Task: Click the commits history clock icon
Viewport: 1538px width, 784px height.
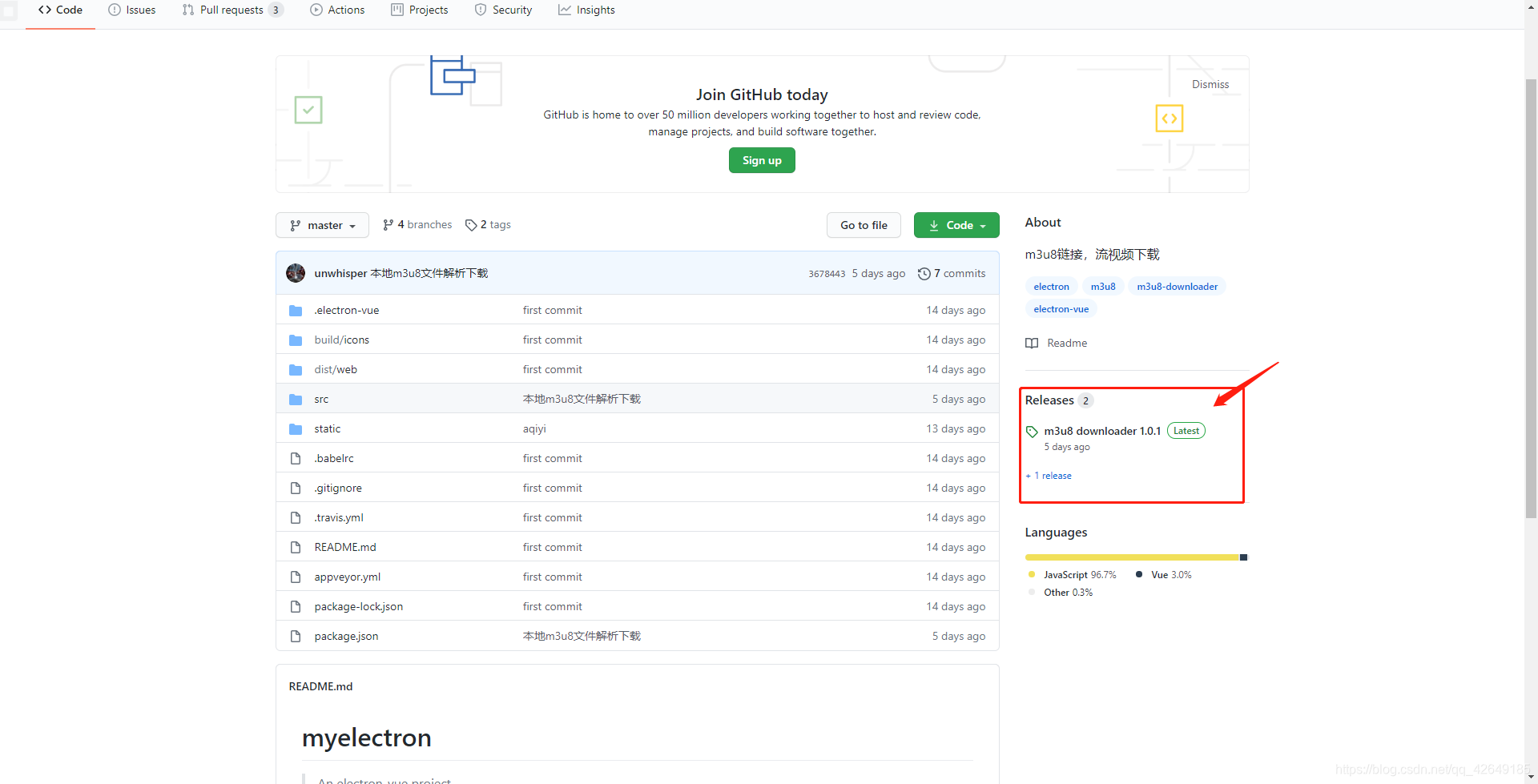Action: pos(924,274)
